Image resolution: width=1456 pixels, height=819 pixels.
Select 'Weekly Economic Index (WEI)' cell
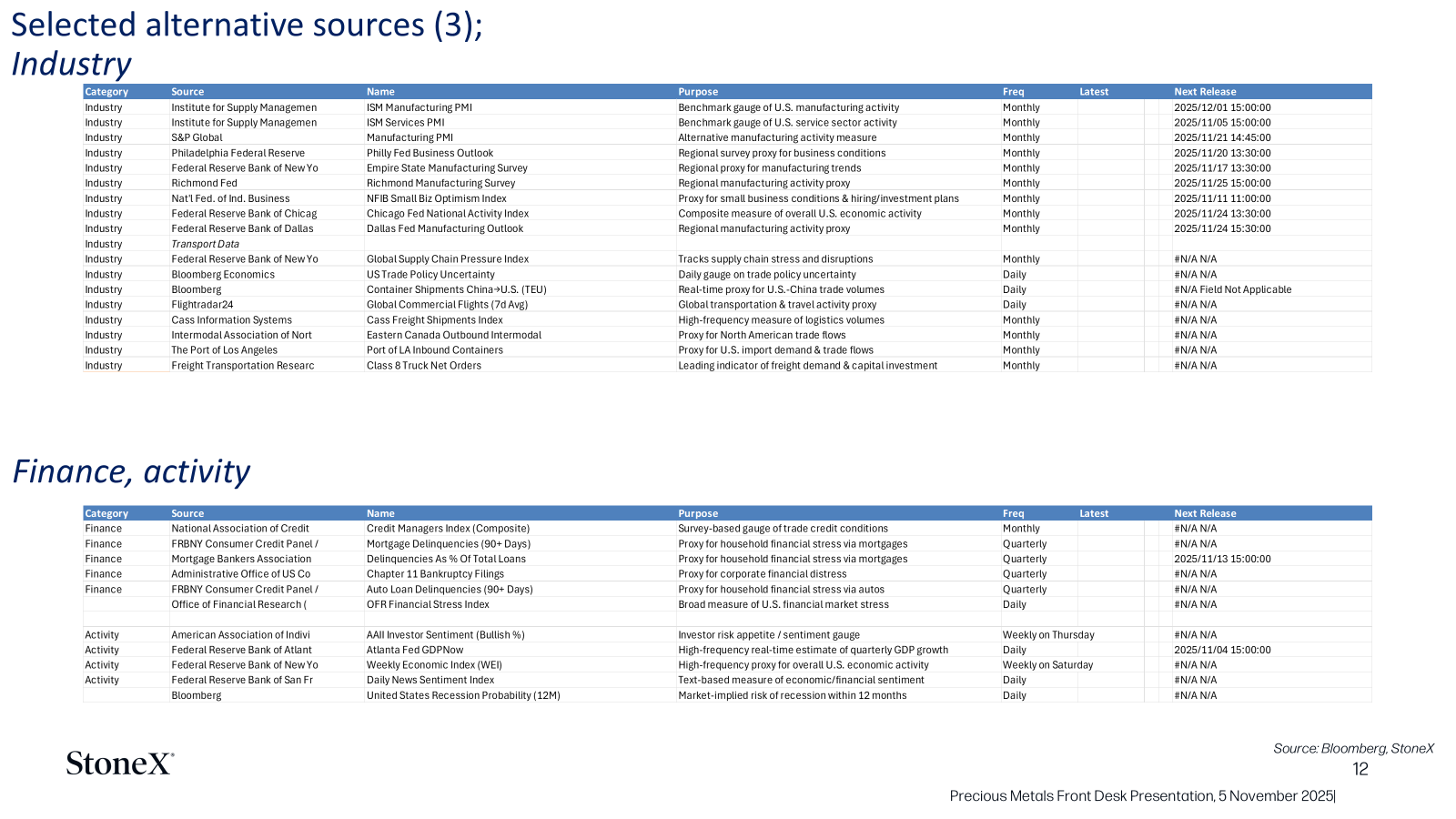[x=434, y=665]
